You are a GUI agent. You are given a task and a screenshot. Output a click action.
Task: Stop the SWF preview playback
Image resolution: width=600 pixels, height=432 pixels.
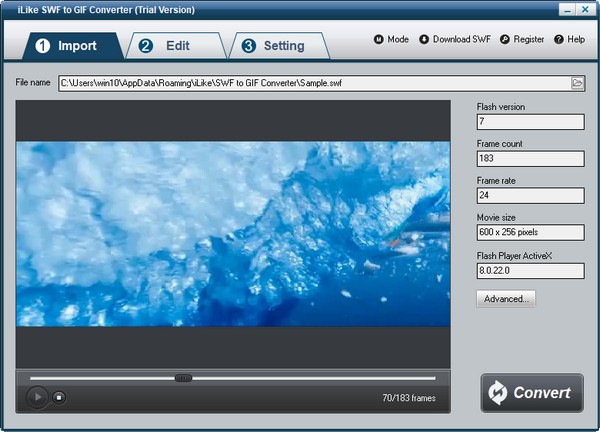coord(59,397)
